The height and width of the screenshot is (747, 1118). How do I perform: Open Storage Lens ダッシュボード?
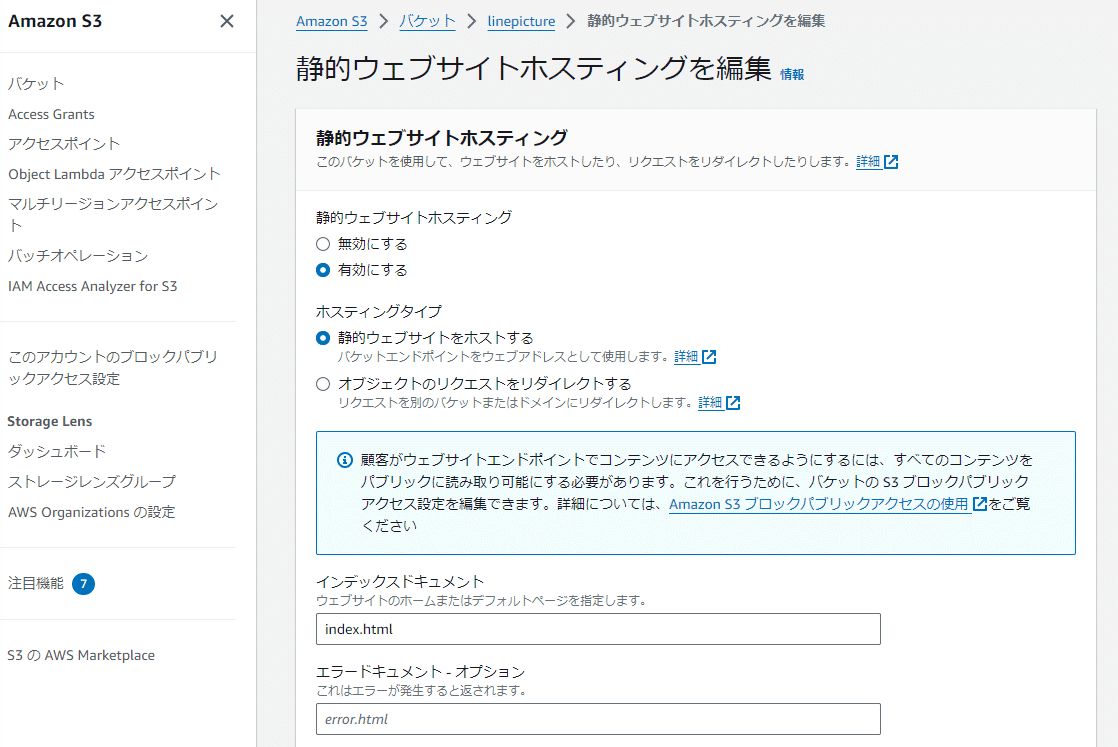(x=57, y=451)
